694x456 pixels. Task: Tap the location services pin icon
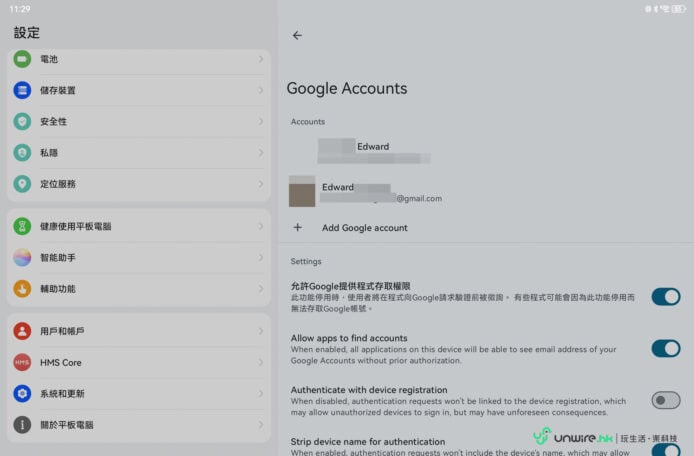click(x=22, y=184)
